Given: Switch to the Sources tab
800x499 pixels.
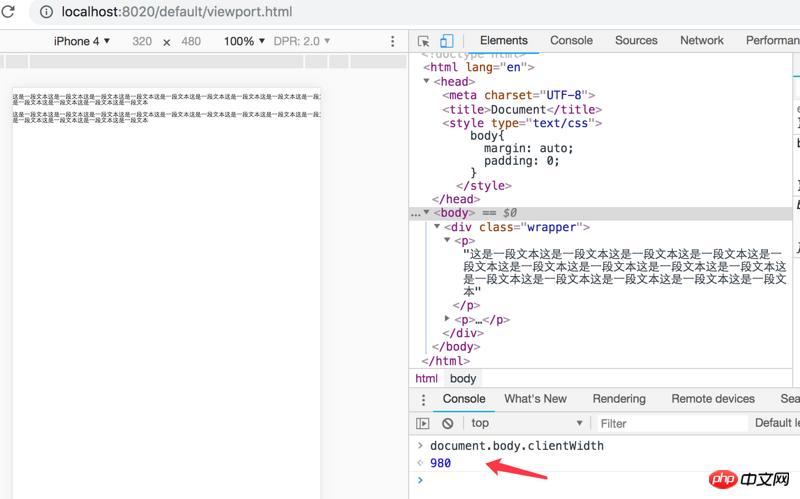Looking at the screenshot, I should [x=636, y=40].
